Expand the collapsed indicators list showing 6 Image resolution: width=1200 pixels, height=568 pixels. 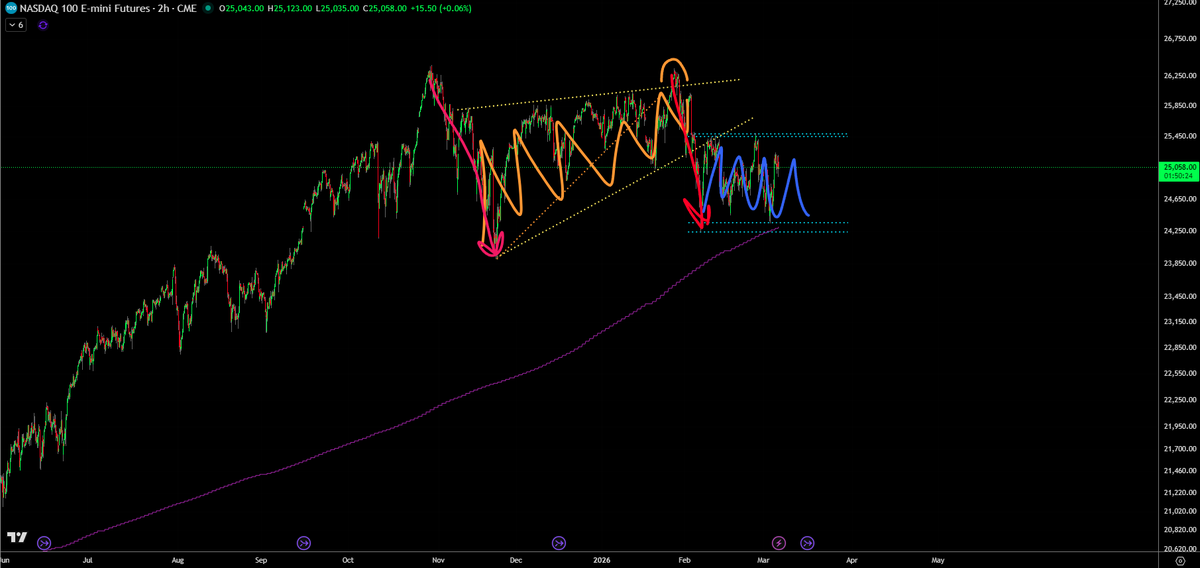pyautogui.click(x=17, y=25)
